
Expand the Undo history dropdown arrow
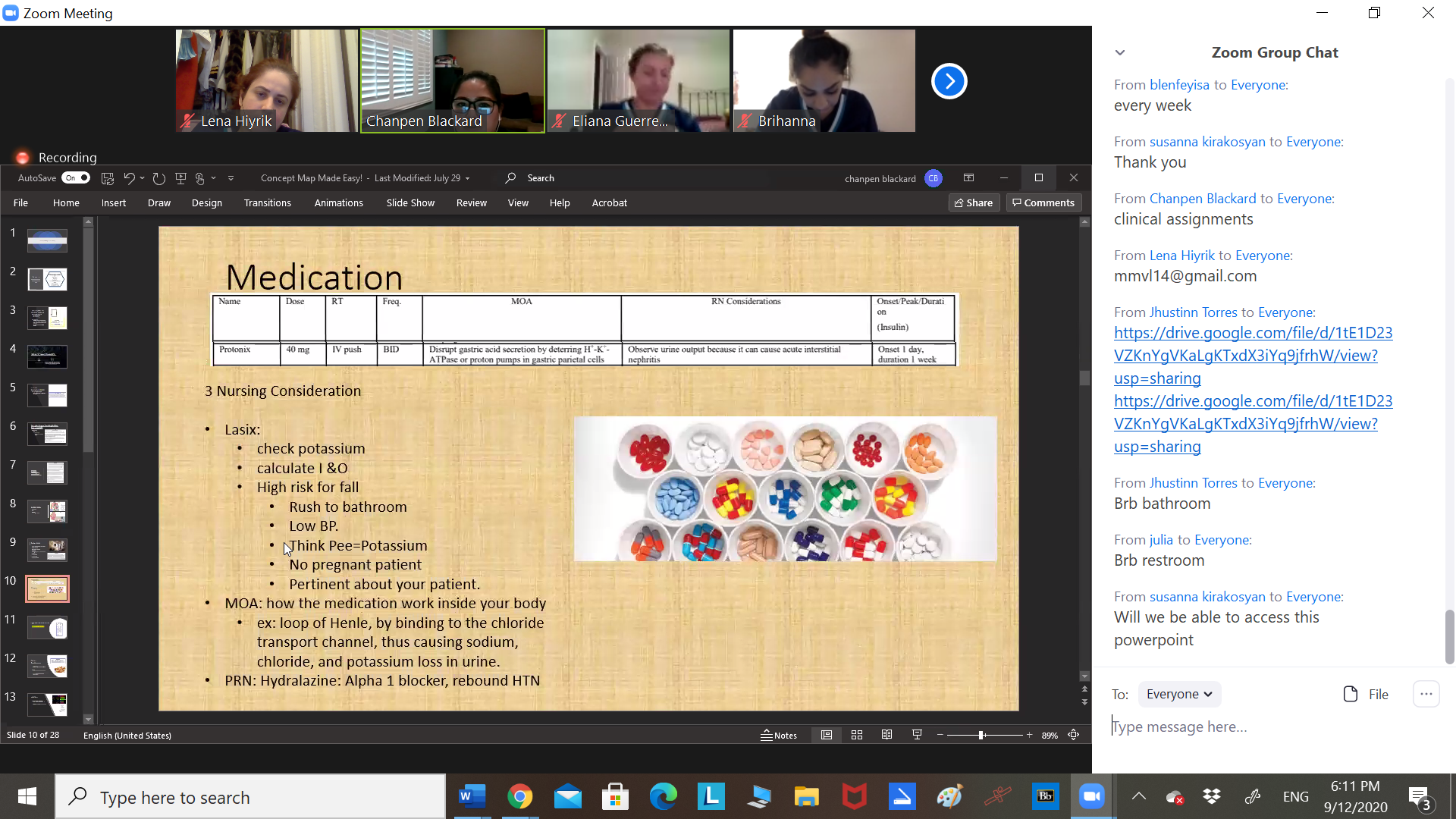click(142, 178)
